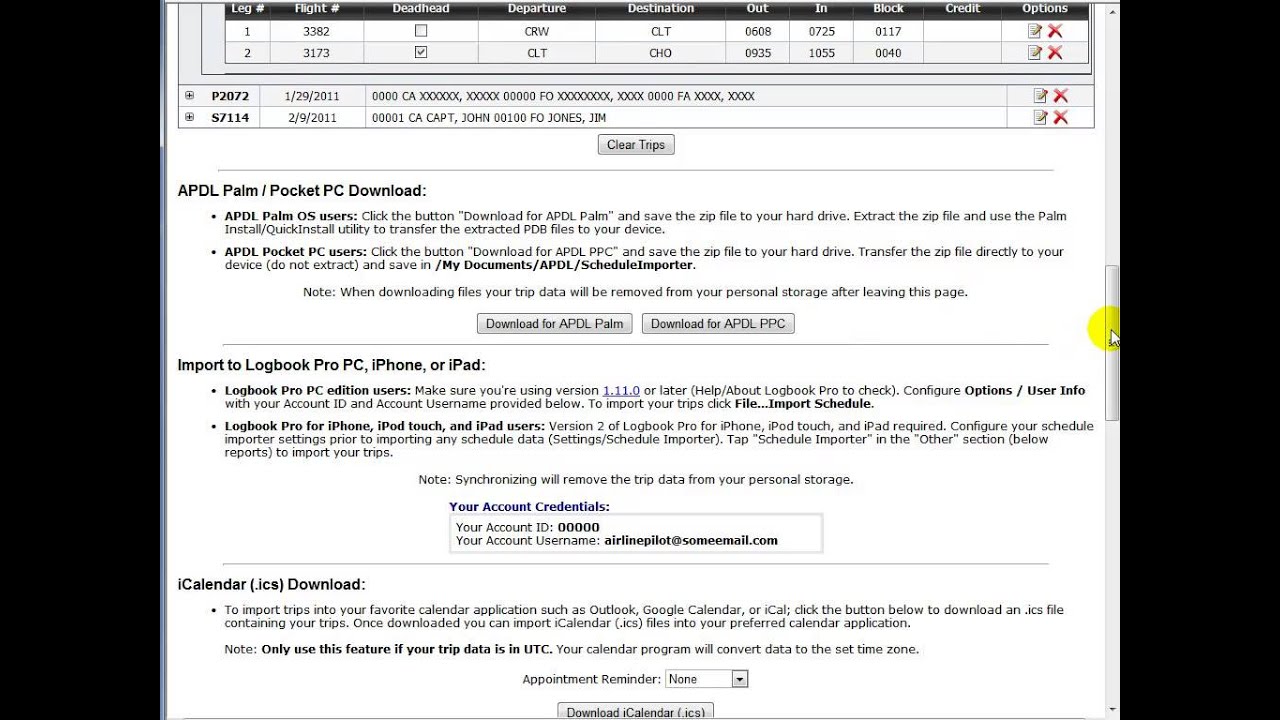Click the Departure column header
This screenshot has height=720, width=1280.
537,8
